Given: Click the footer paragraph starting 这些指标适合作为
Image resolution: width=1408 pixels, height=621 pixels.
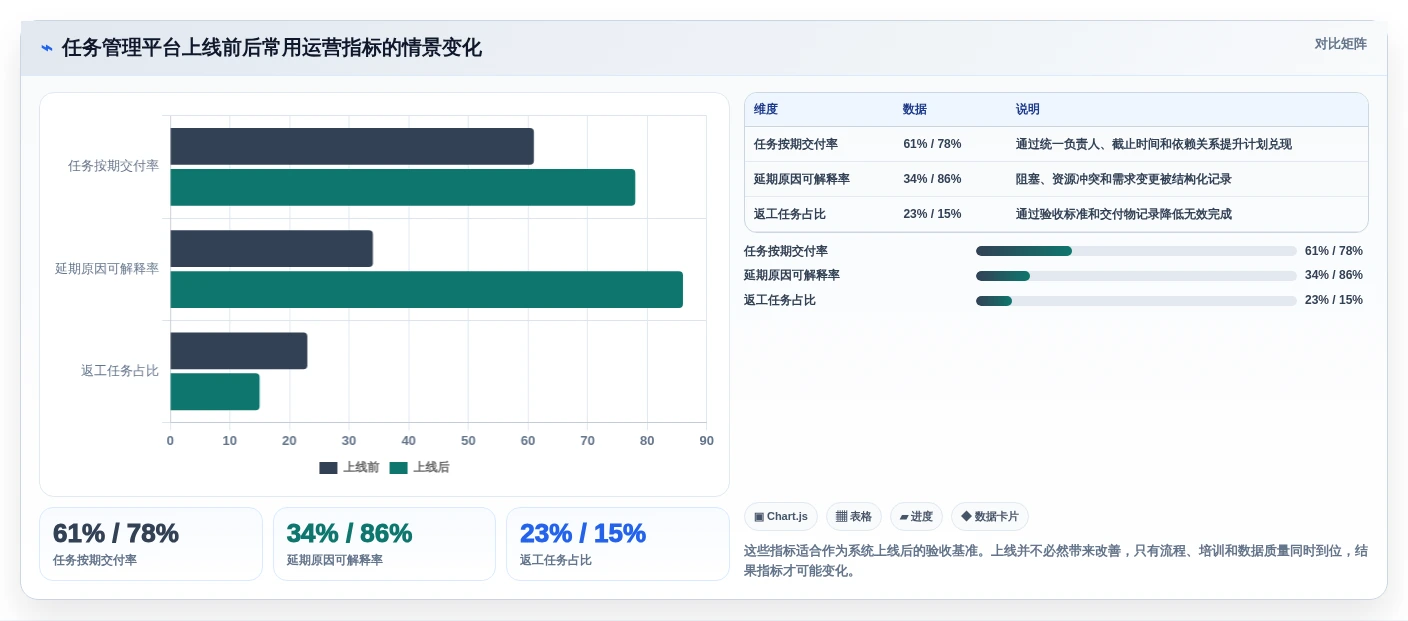Looking at the screenshot, I should [1056, 561].
